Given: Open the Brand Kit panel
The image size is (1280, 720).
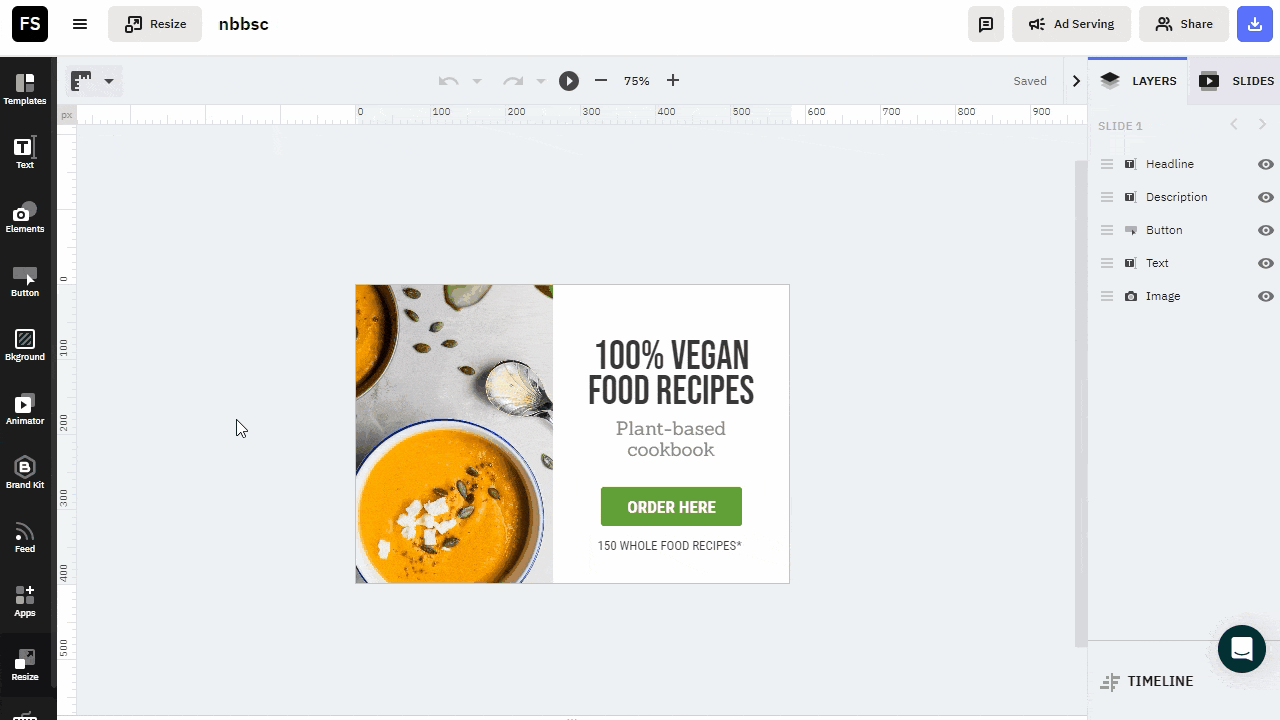Looking at the screenshot, I should 25,473.
